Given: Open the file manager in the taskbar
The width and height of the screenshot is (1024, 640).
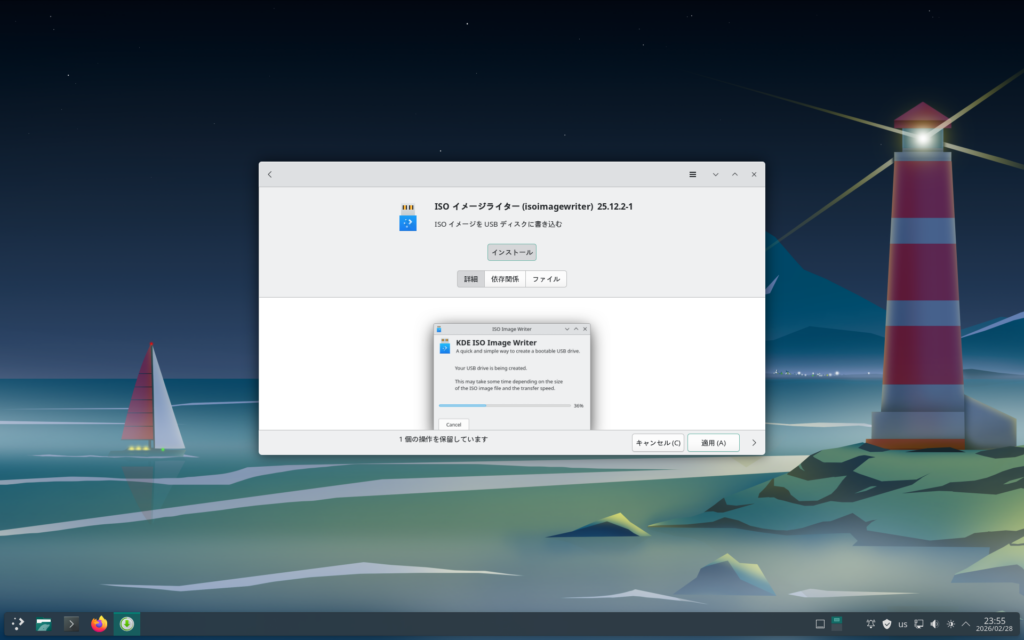Looking at the screenshot, I should pyautogui.click(x=44, y=624).
